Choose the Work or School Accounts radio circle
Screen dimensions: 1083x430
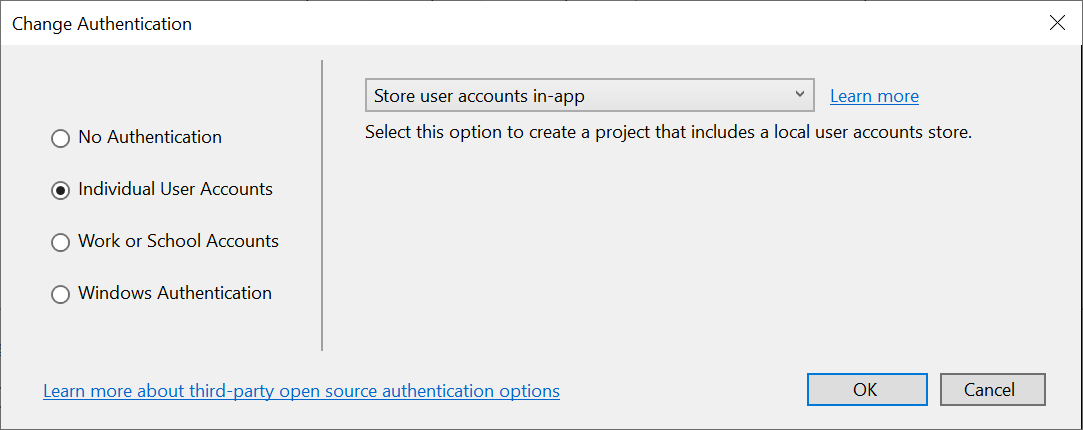(61, 242)
